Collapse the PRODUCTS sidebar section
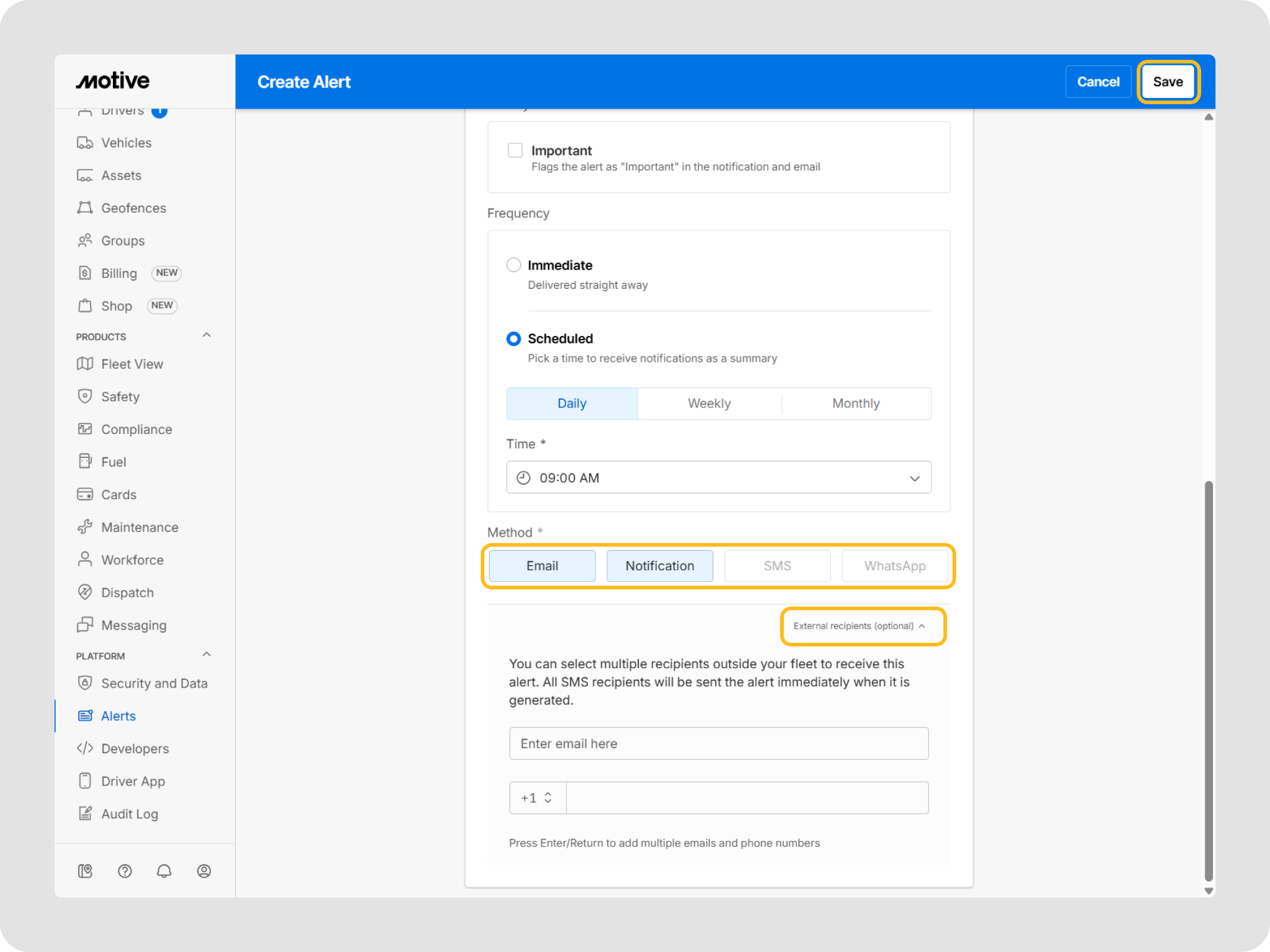Viewport: 1270px width, 952px height. coord(206,335)
